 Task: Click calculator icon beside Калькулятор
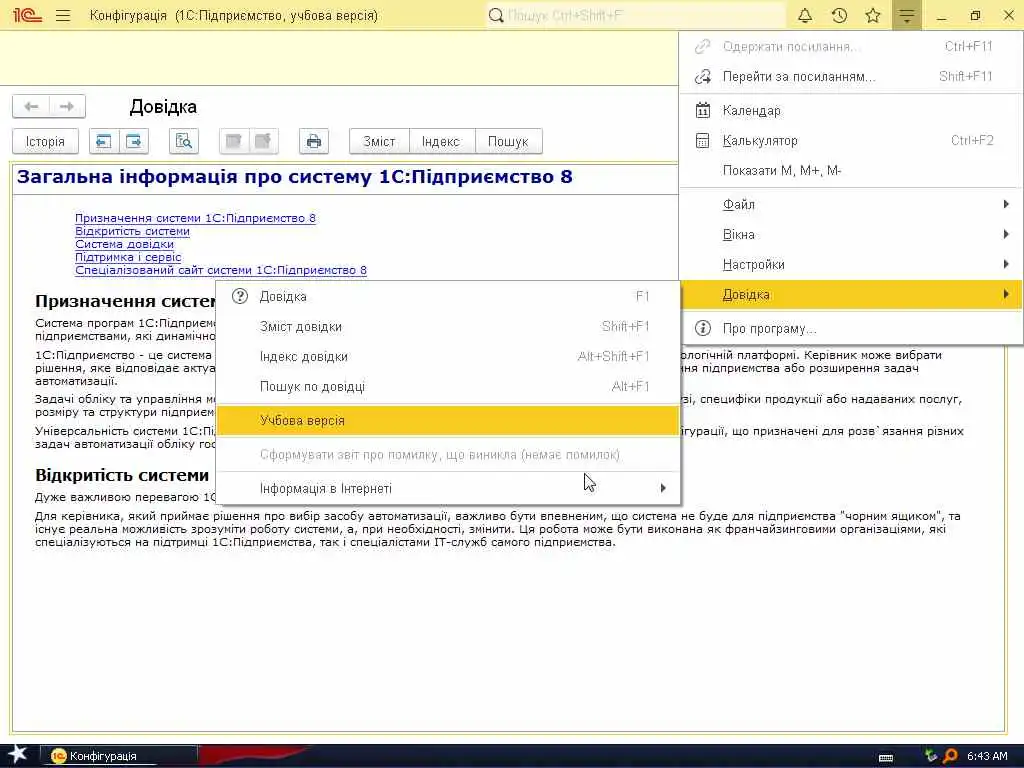(x=703, y=140)
